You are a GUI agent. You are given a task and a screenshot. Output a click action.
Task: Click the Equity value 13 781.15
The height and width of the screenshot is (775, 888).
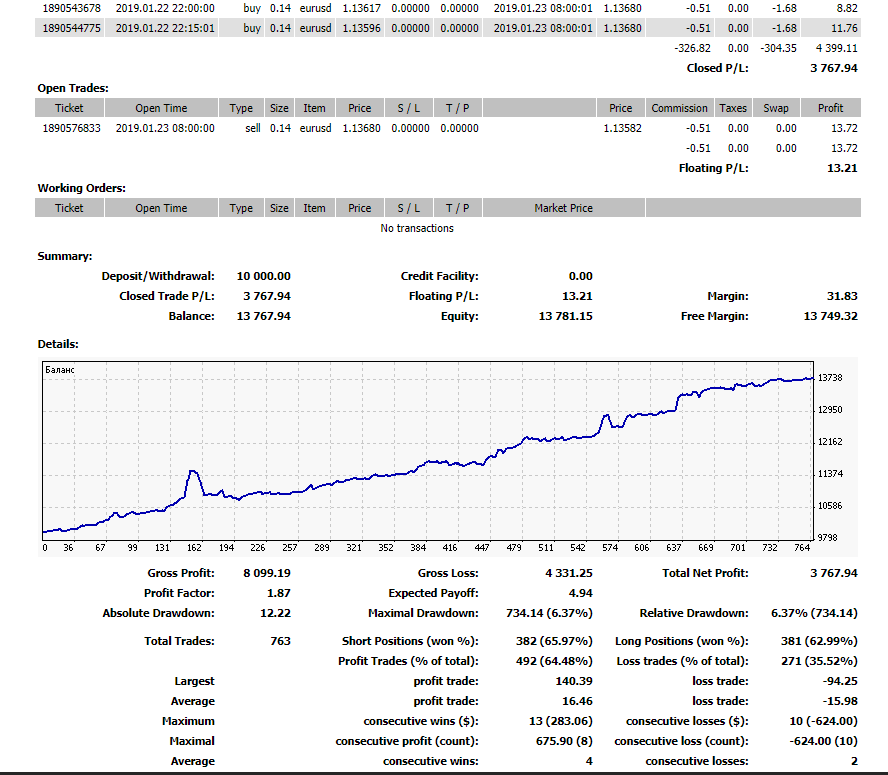564,316
